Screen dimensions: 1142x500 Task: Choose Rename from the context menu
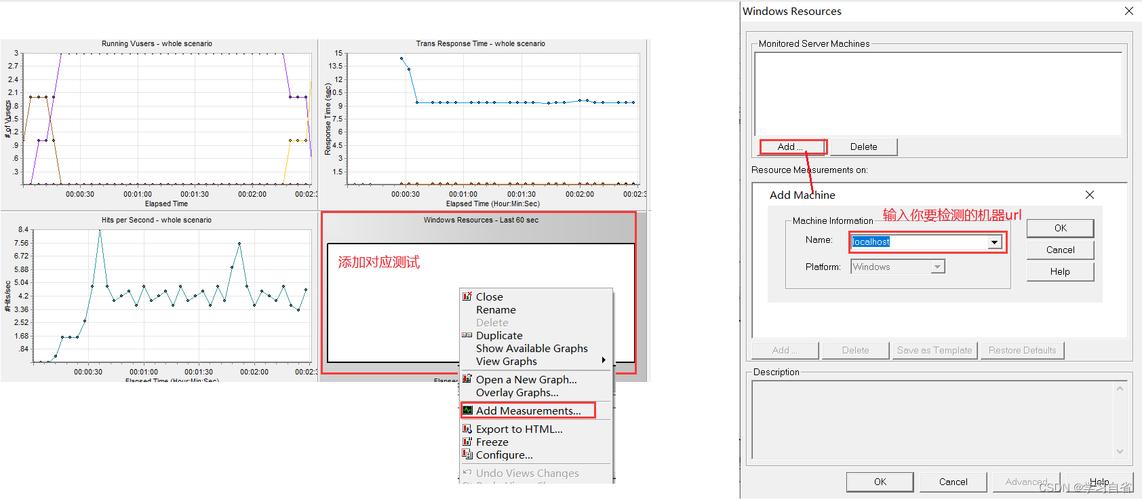point(496,310)
